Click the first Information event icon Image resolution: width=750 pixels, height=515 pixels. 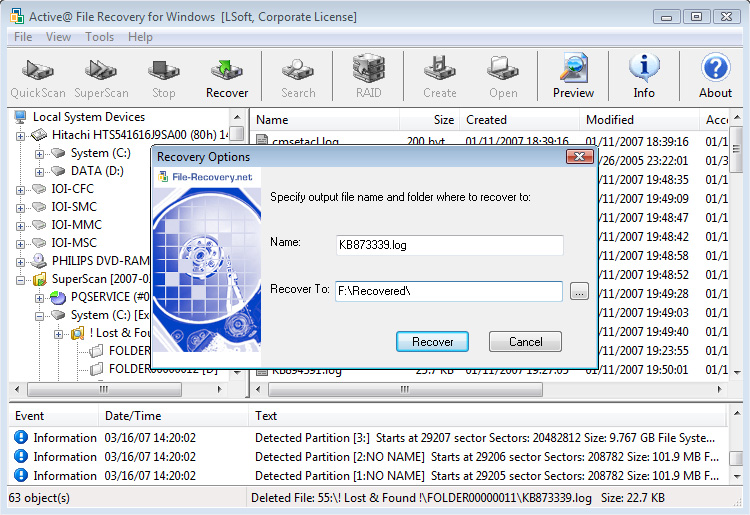[x=21, y=437]
